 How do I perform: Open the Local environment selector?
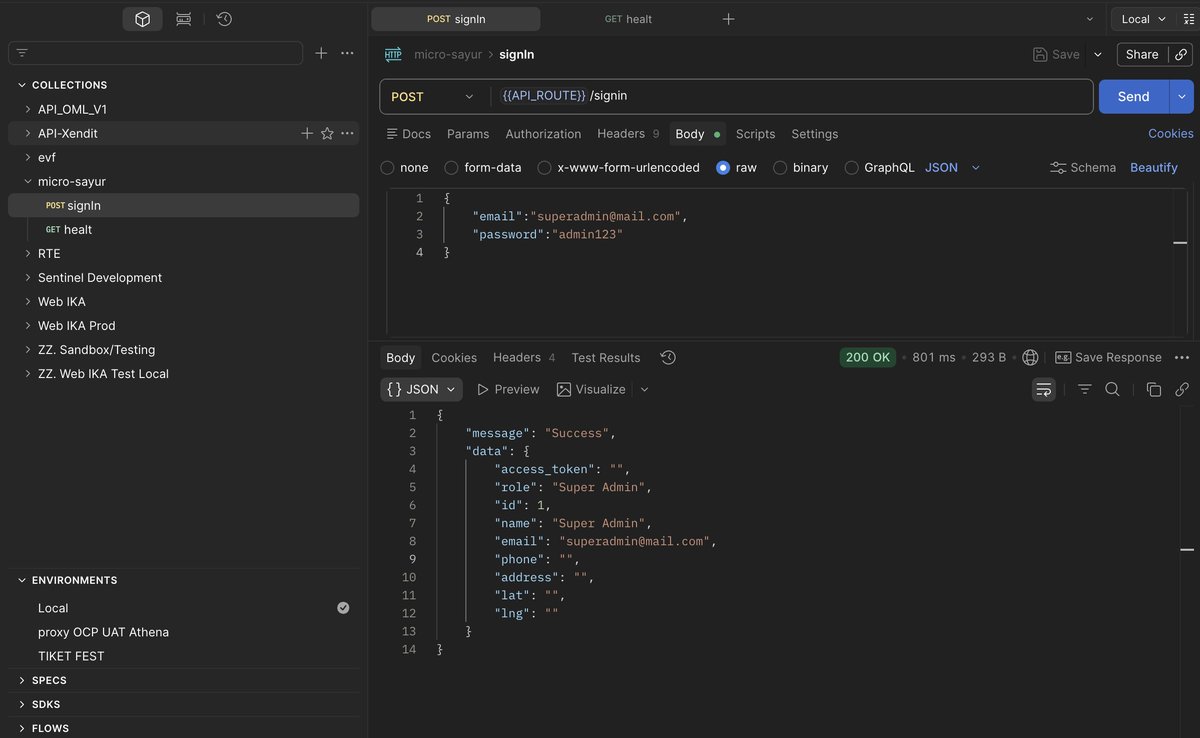tap(1143, 19)
